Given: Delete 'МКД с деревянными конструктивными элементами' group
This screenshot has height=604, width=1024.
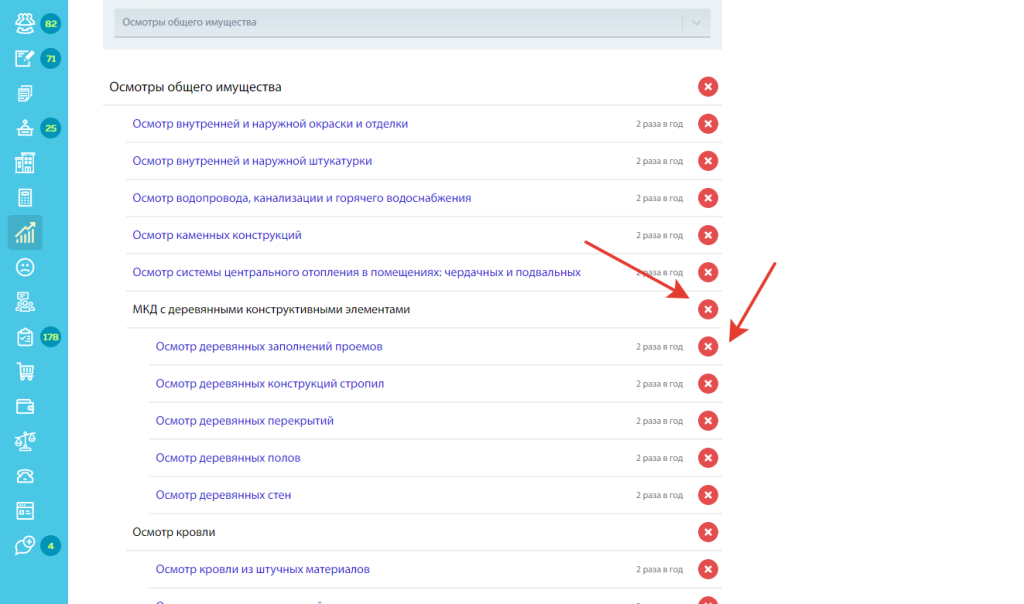Looking at the screenshot, I should (x=708, y=310).
